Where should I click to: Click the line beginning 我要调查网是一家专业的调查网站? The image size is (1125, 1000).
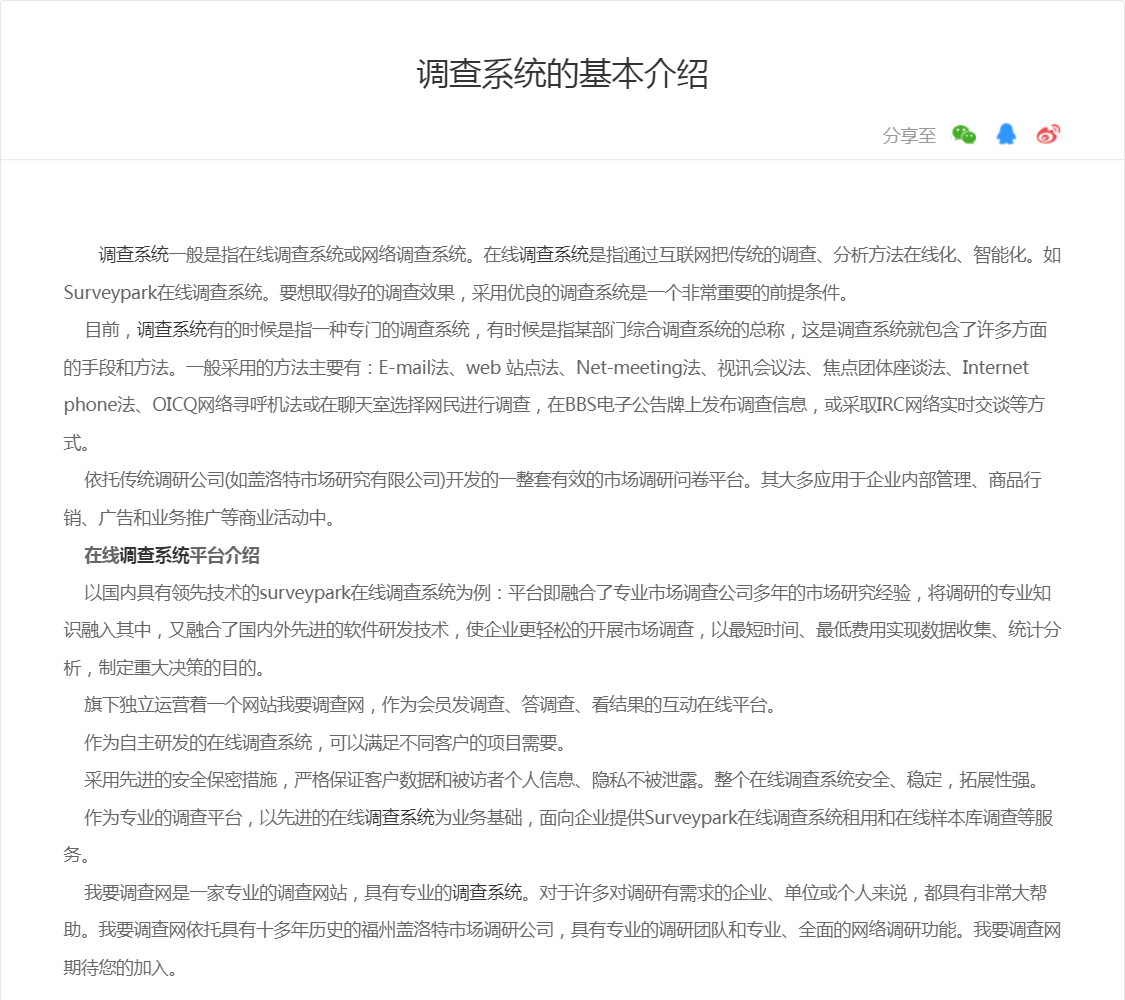tap(565, 892)
